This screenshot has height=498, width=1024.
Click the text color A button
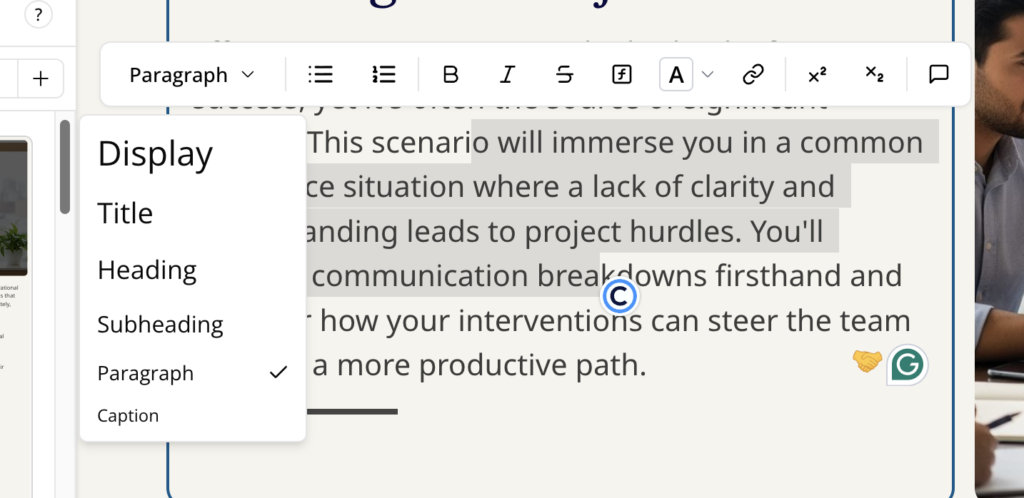coord(676,74)
